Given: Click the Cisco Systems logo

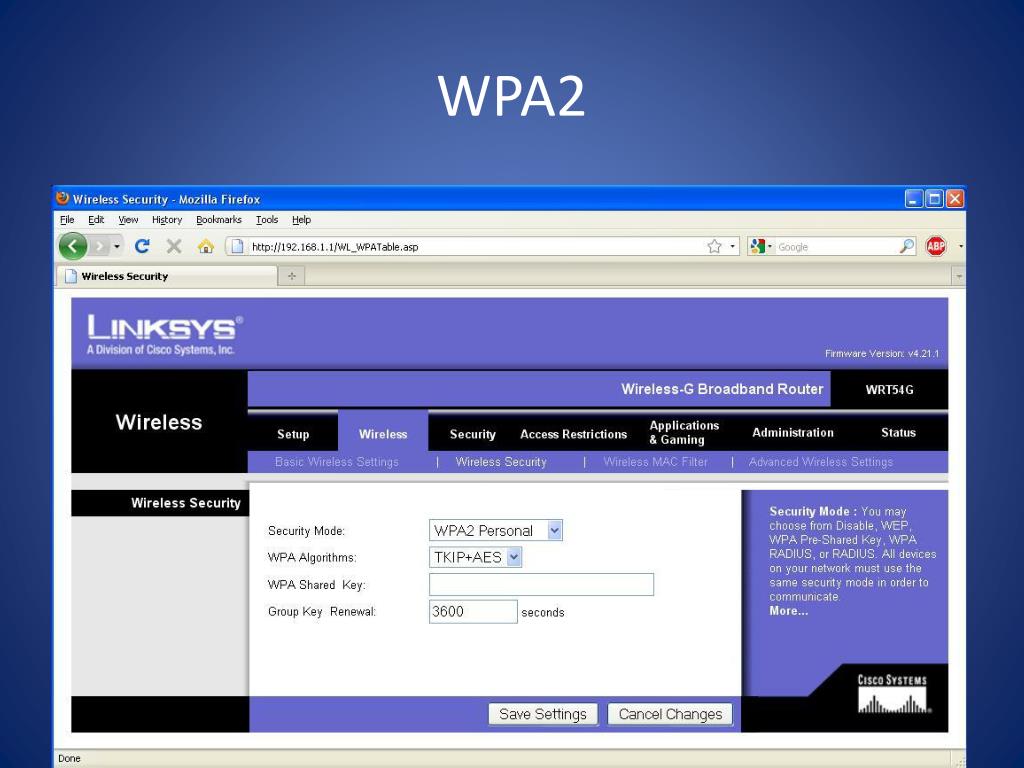Looking at the screenshot, I should tap(893, 695).
